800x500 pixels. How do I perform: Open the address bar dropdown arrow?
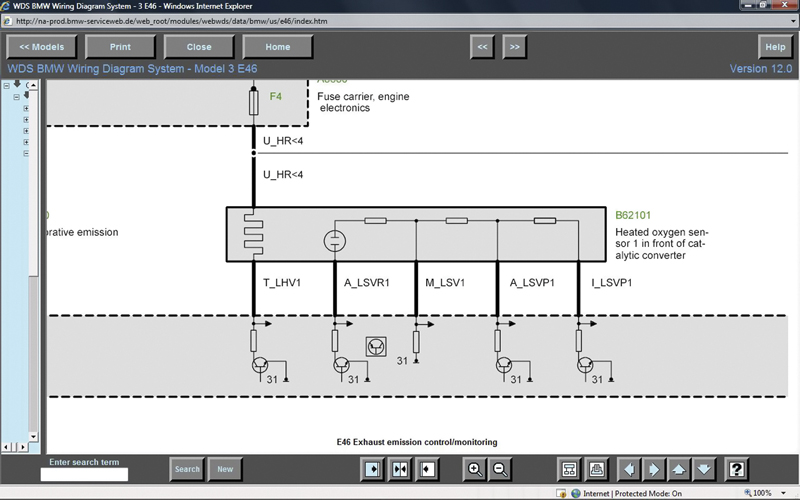coord(793,21)
